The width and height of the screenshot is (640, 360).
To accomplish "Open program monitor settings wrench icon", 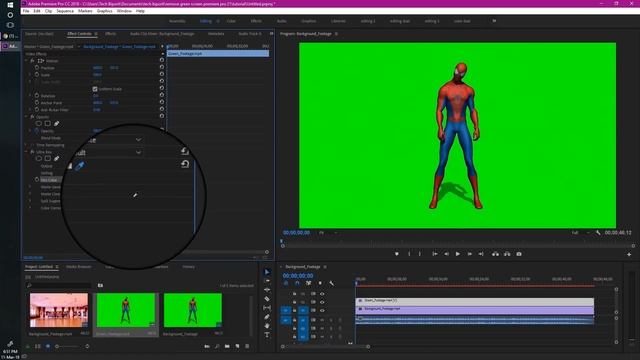I will (598, 233).
